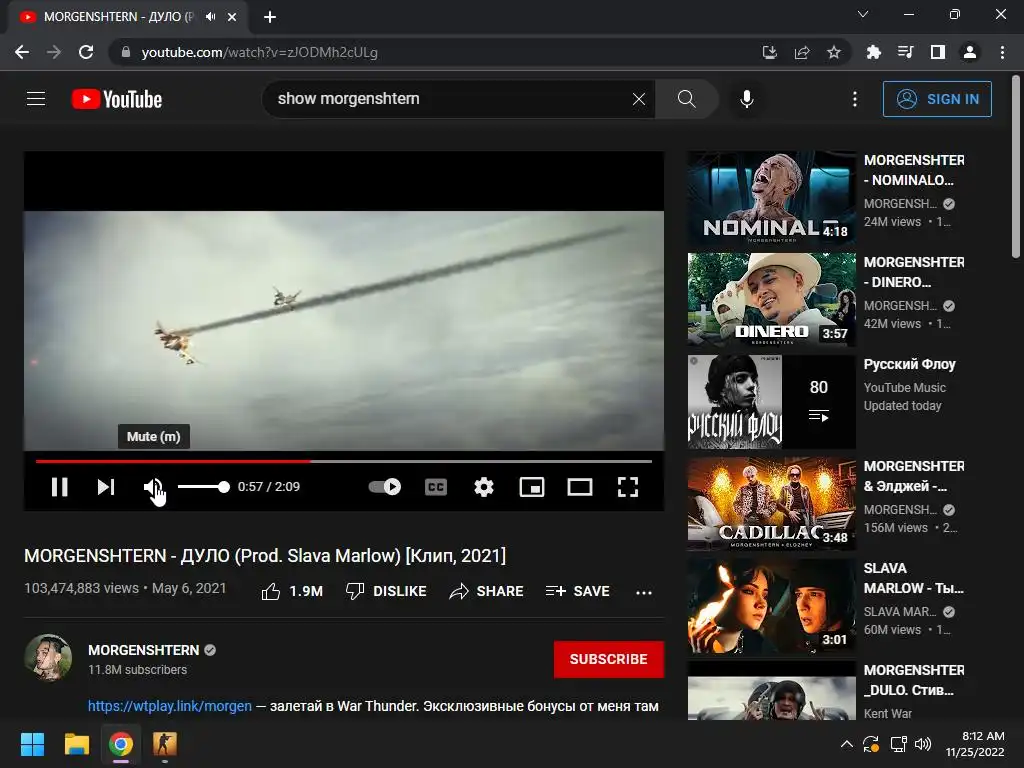Like the video with thumbs up

point(292,591)
